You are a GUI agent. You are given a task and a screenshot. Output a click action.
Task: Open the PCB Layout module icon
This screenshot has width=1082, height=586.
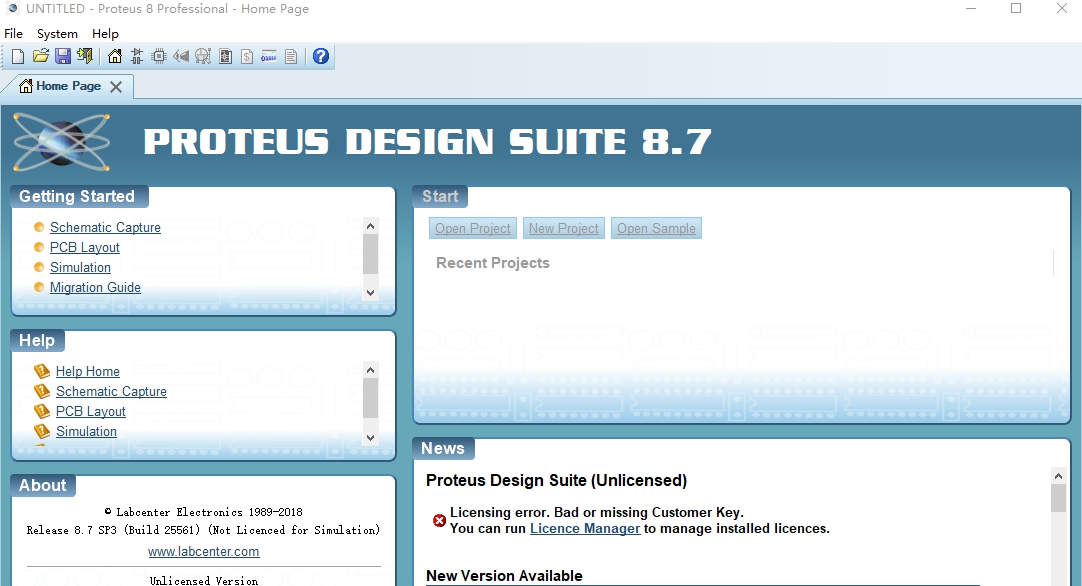[158, 56]
